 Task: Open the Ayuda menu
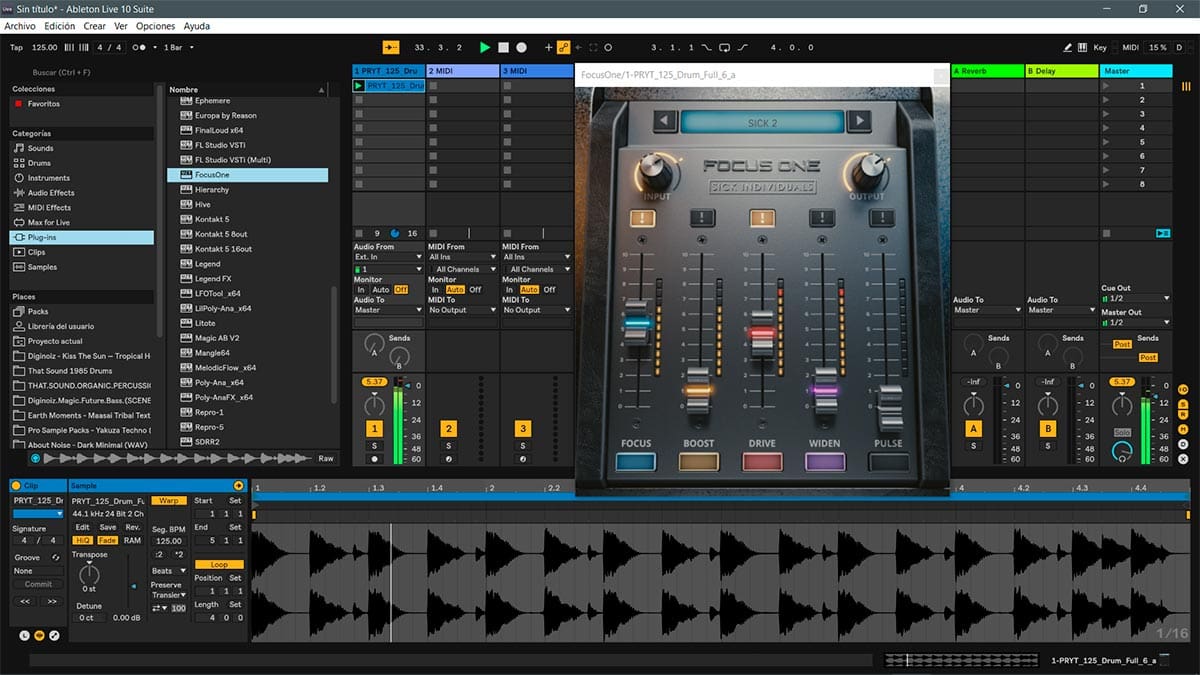(x=197, y=26)
